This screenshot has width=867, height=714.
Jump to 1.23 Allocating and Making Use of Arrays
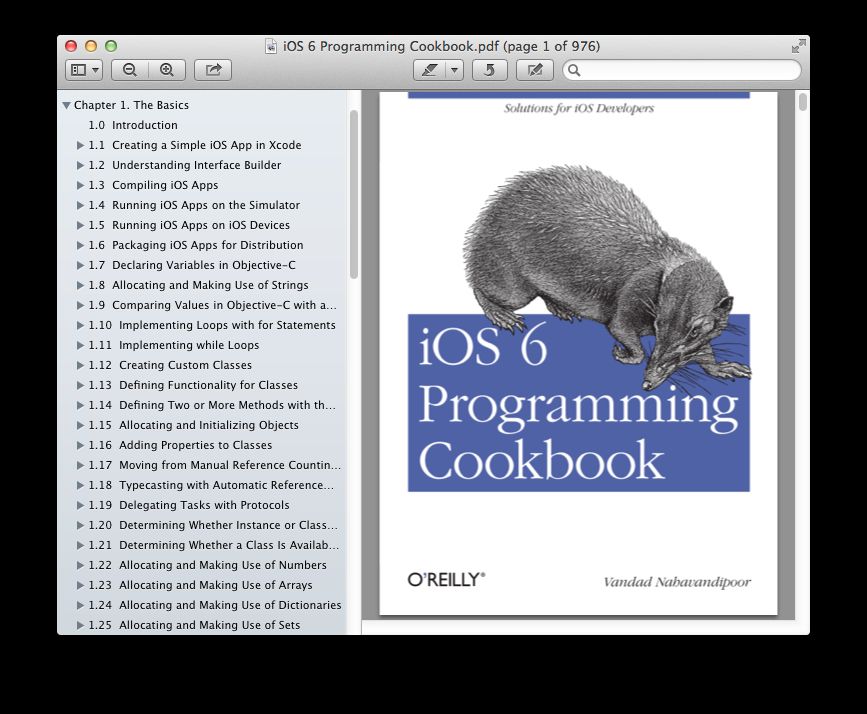pyautogui.click(x=215, y=585)
